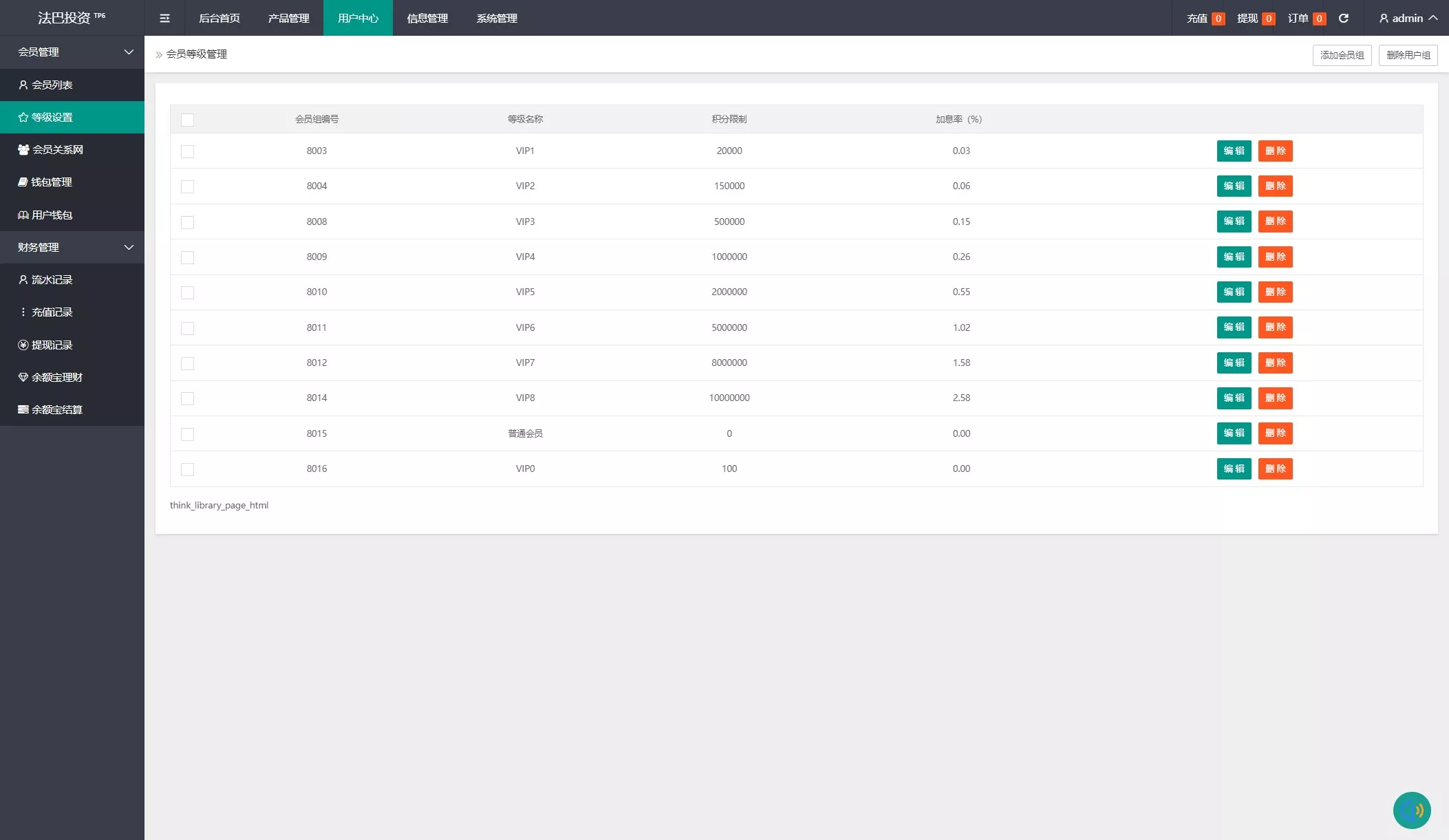Image resolution: width=1449 pixels, height=840 pixels.
Task: Open 钱包管理 sidebar item
Action: [52, 182]
